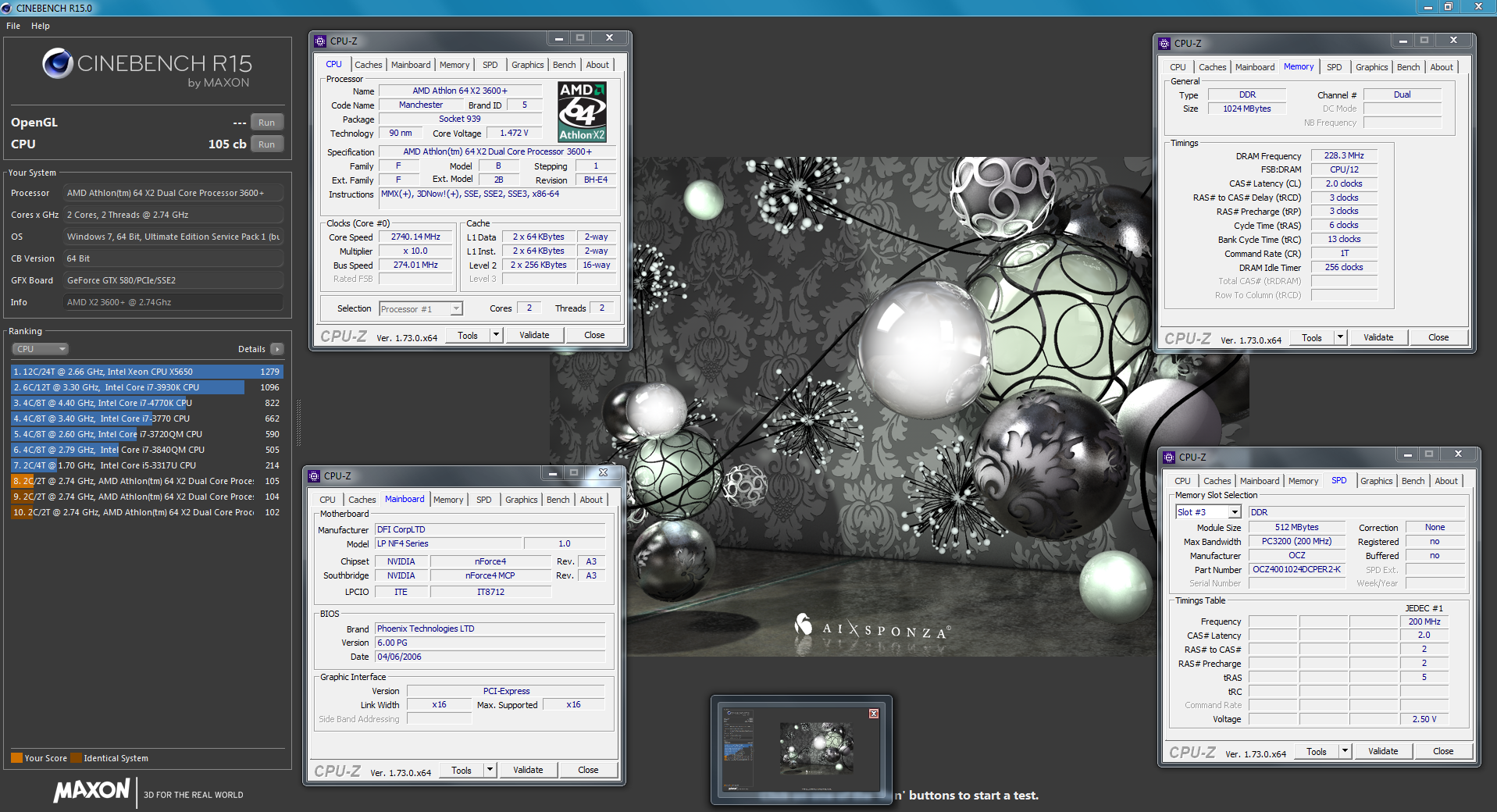Run the CPU benchmark
The width and height of the screenshot is (1497, 812).
266,144
